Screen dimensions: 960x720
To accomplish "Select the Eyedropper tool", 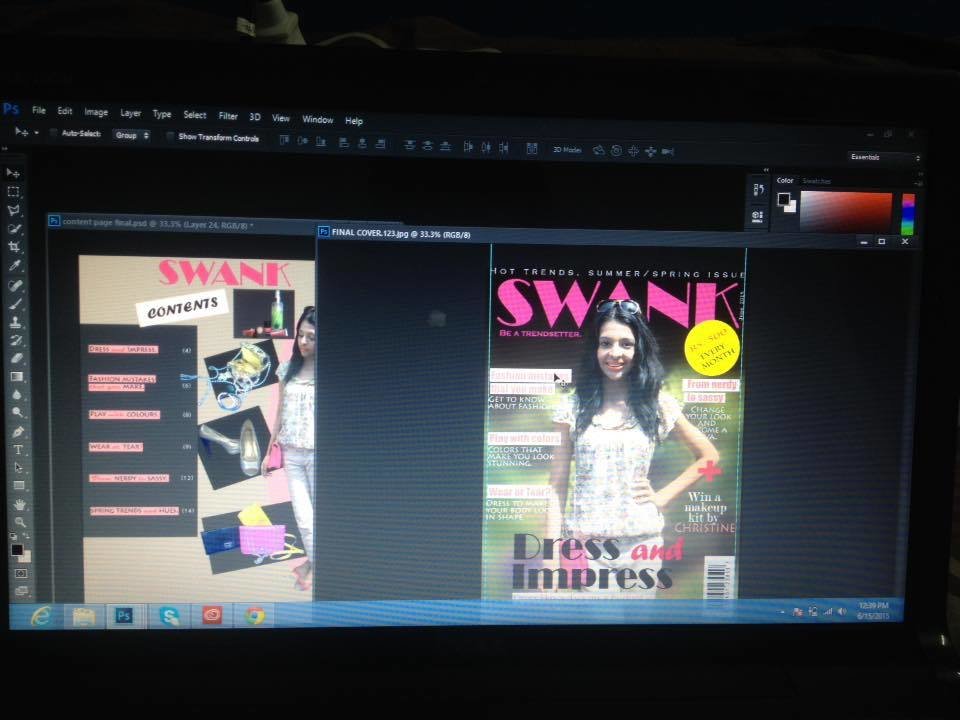I will pos(15,266).
